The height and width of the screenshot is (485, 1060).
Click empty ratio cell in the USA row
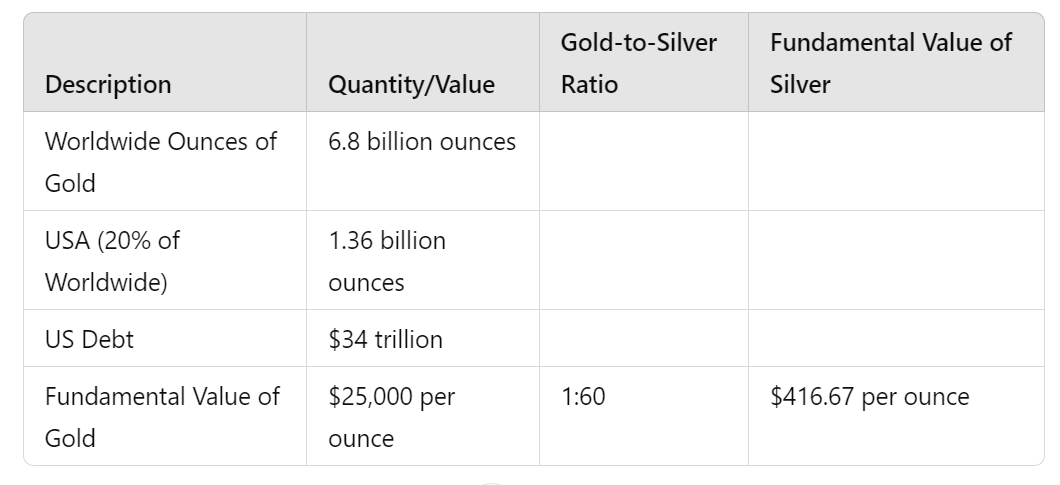coord(643,261)
